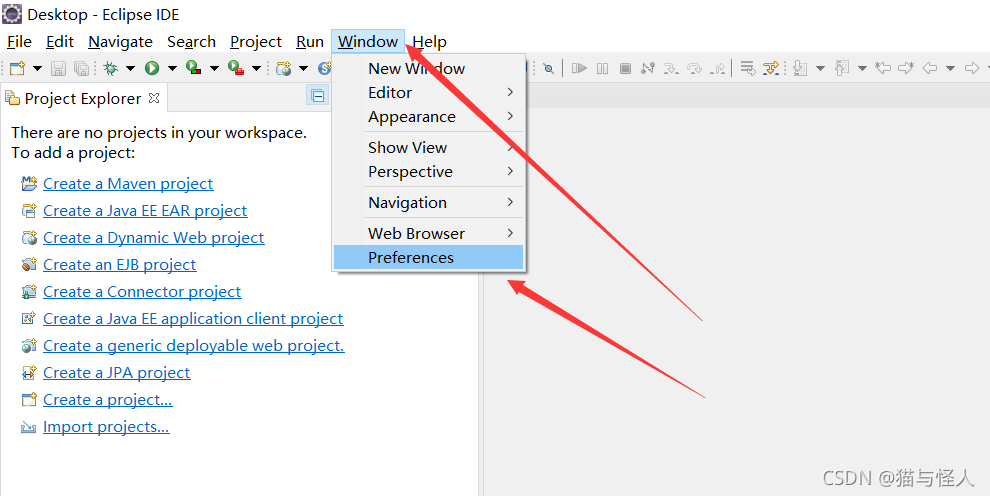
Task: Click the Back navigation arrow icon
Action: pos(929,68)
